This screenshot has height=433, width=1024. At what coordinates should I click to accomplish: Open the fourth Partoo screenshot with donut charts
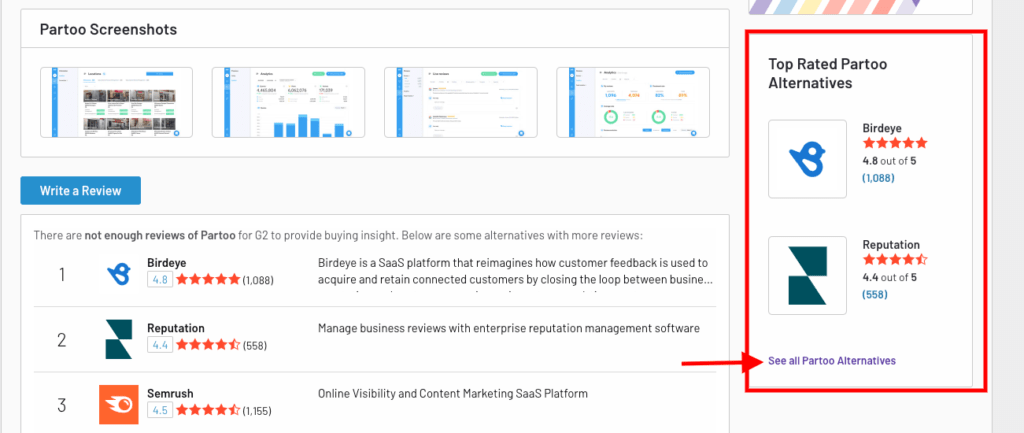[633, 103]
